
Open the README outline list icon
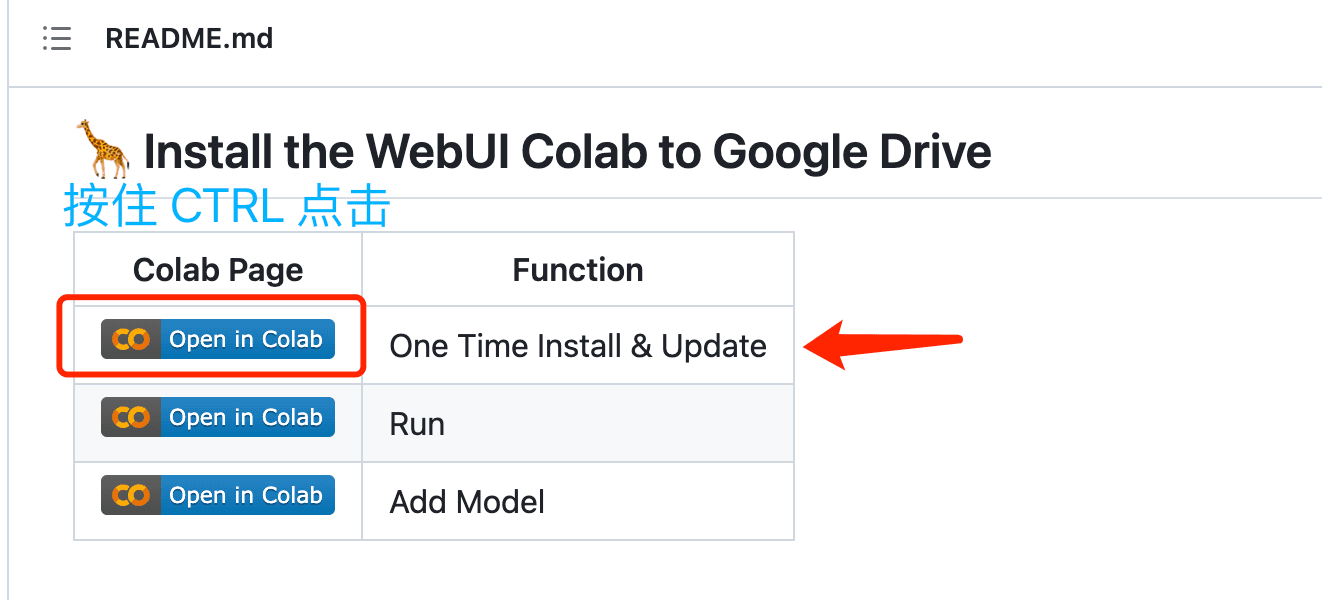(x=57, y=39)
